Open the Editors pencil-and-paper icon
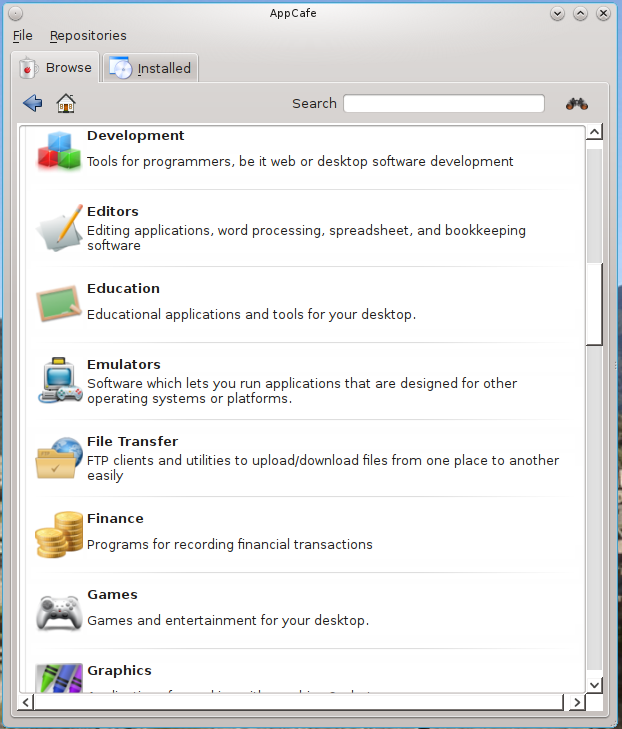 click(60, 228)
